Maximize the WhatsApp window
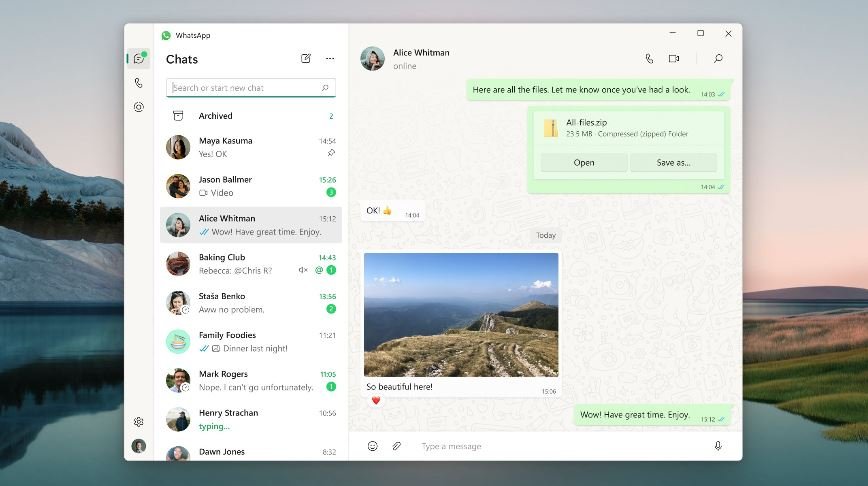The image size is (868, 486). coord(700,33)
